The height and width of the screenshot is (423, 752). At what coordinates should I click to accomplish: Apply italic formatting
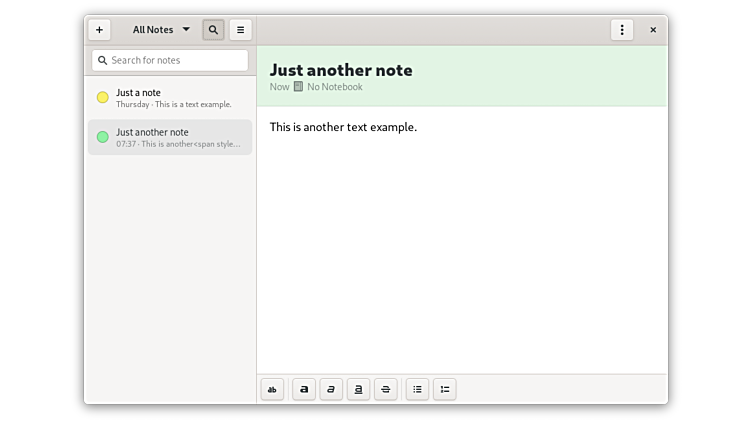pos(331,389)
